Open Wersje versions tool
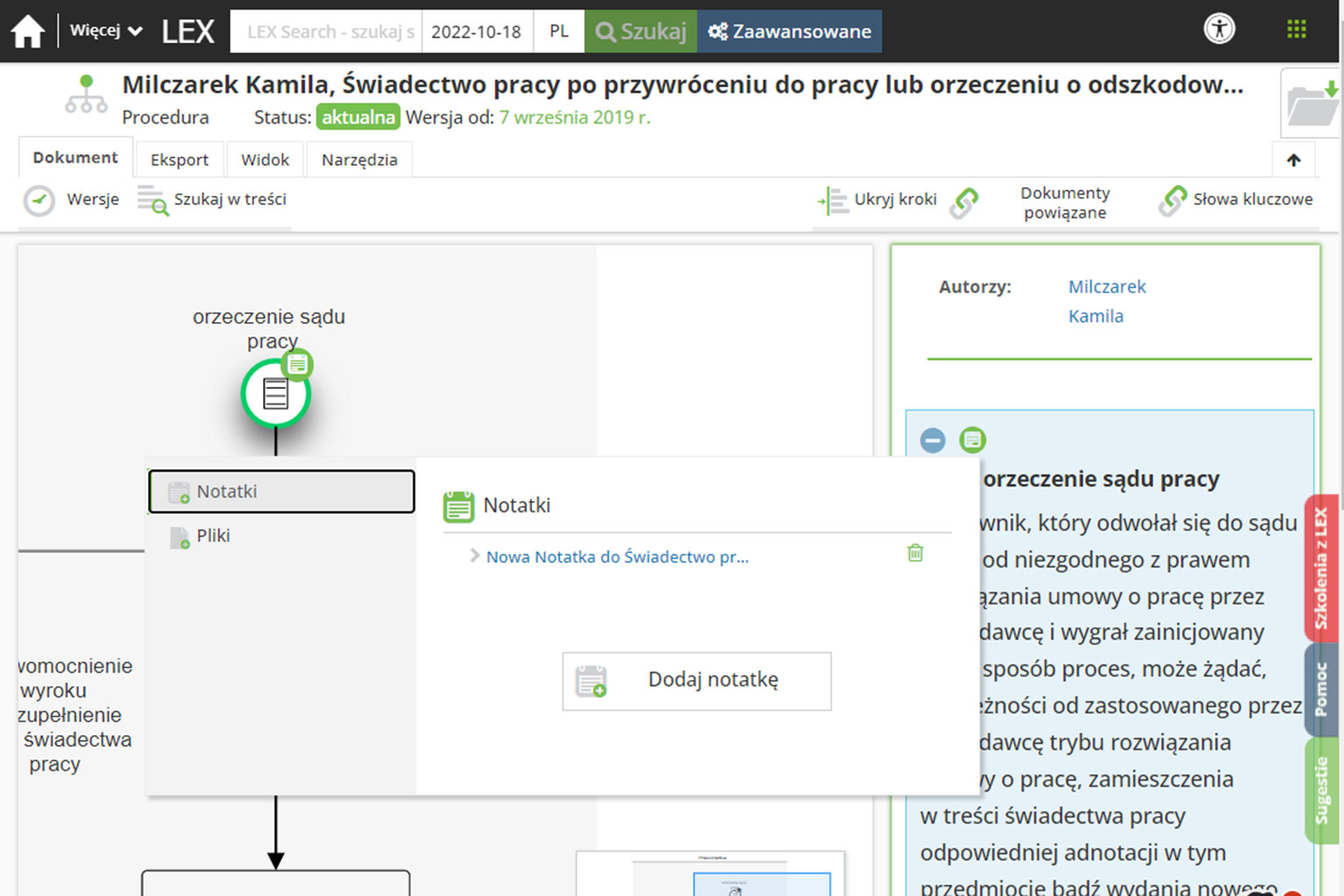The image size is (1344, 896). click(72, 199)
